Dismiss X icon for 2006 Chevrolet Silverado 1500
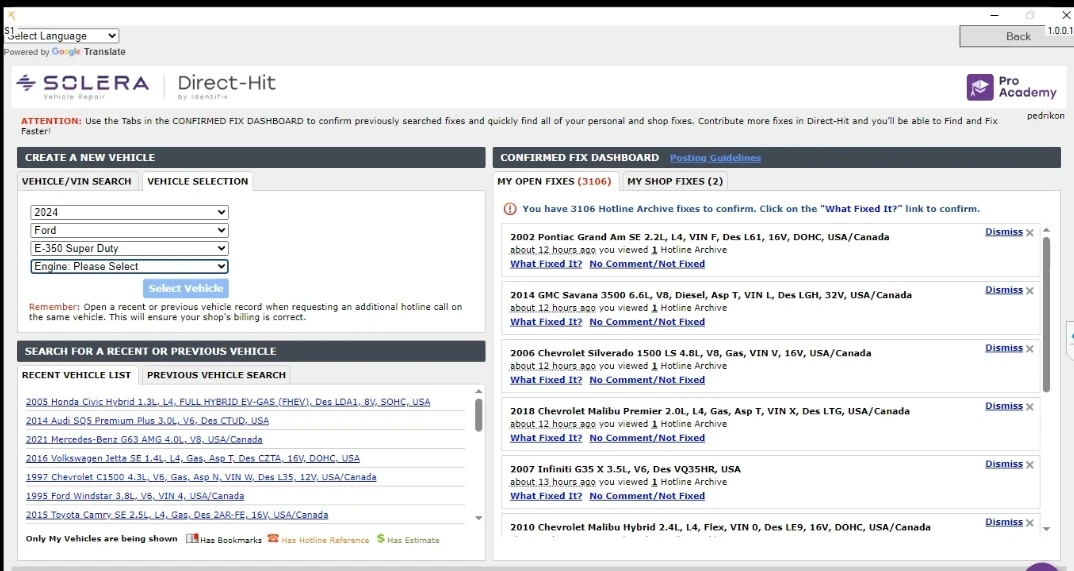Viewport: 1074px width, 571px height. [x=1029, y=349]
